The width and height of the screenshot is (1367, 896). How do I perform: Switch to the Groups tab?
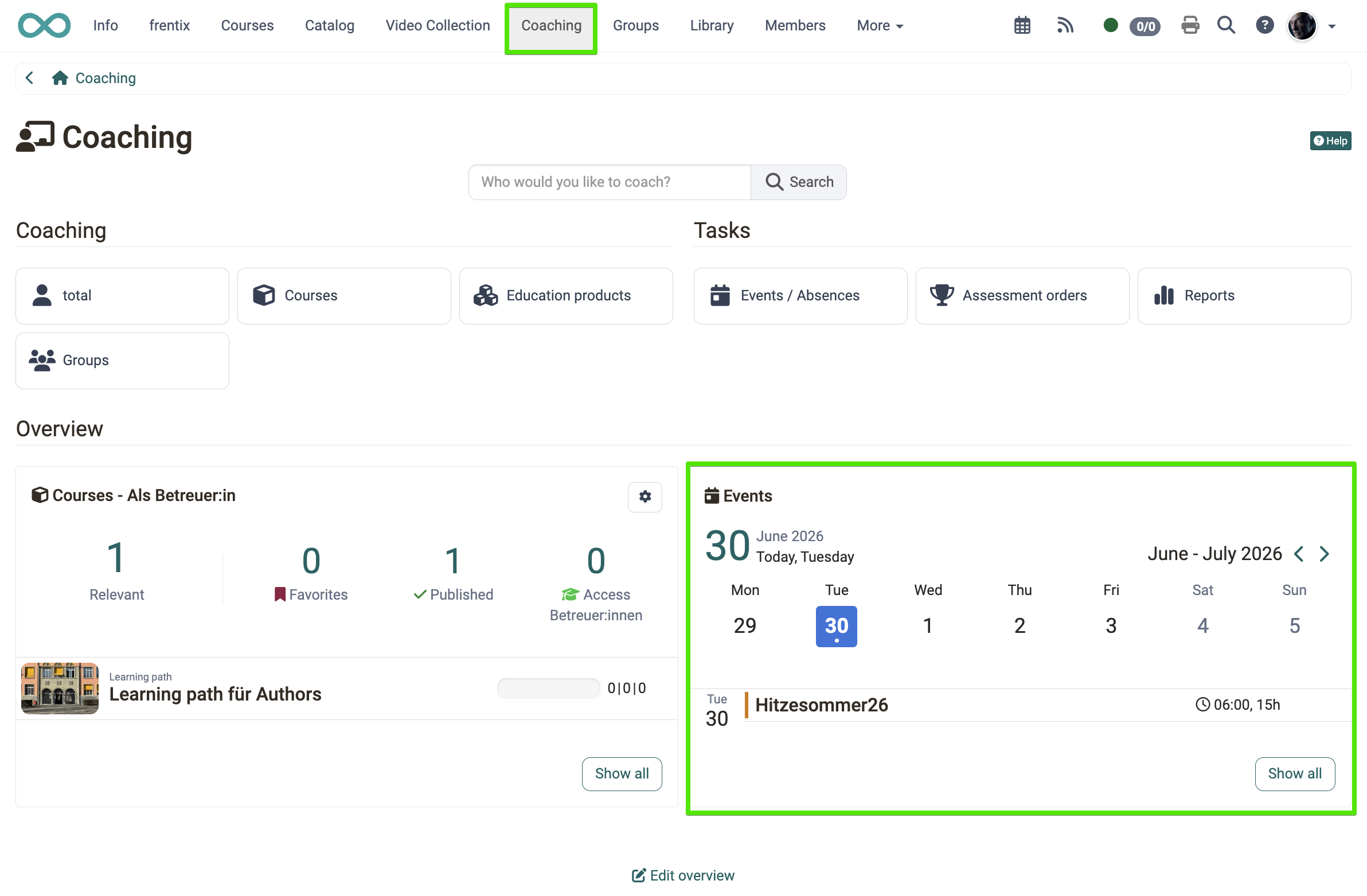click(635, 26)
